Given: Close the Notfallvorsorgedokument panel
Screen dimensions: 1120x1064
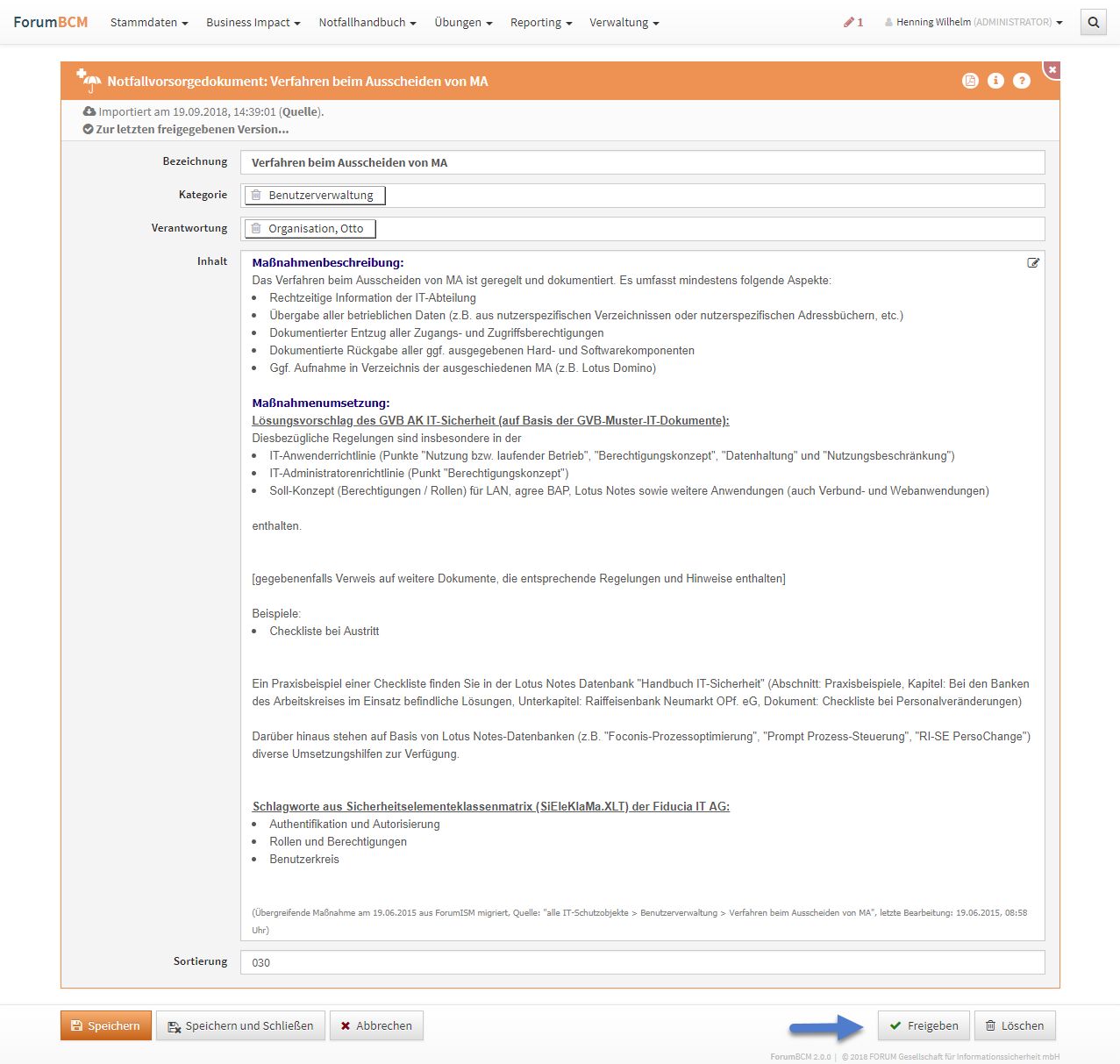Looking at the screenshot, I should point(1052,69).
